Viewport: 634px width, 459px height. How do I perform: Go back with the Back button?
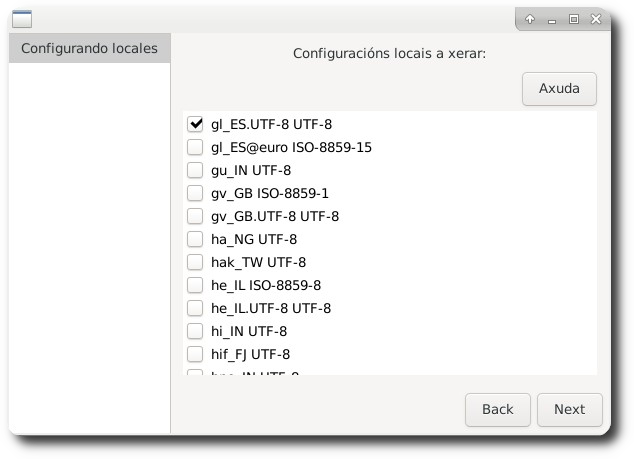click(497, 409)
